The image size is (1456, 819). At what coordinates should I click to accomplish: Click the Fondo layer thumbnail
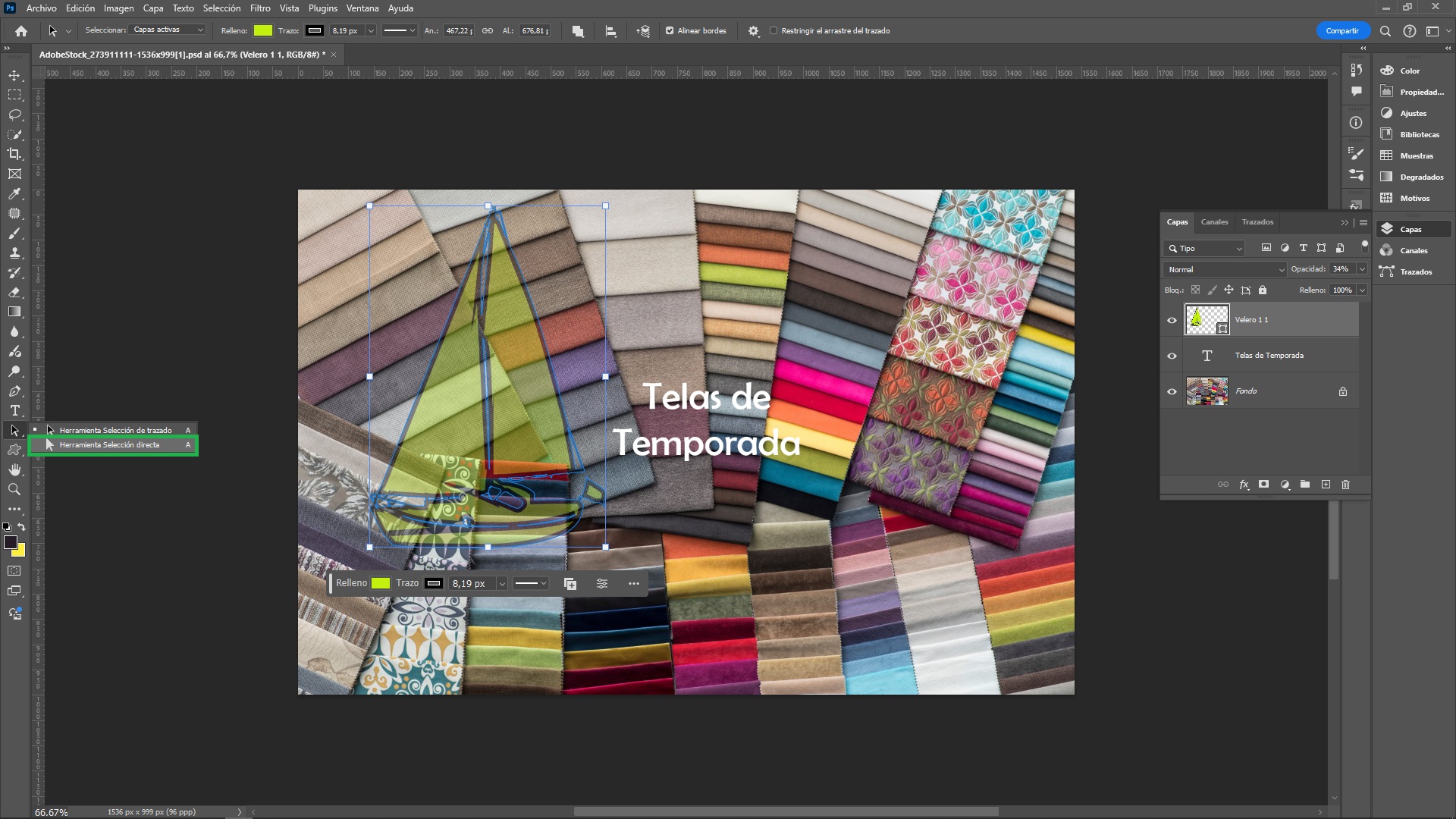pos(1207,390)
